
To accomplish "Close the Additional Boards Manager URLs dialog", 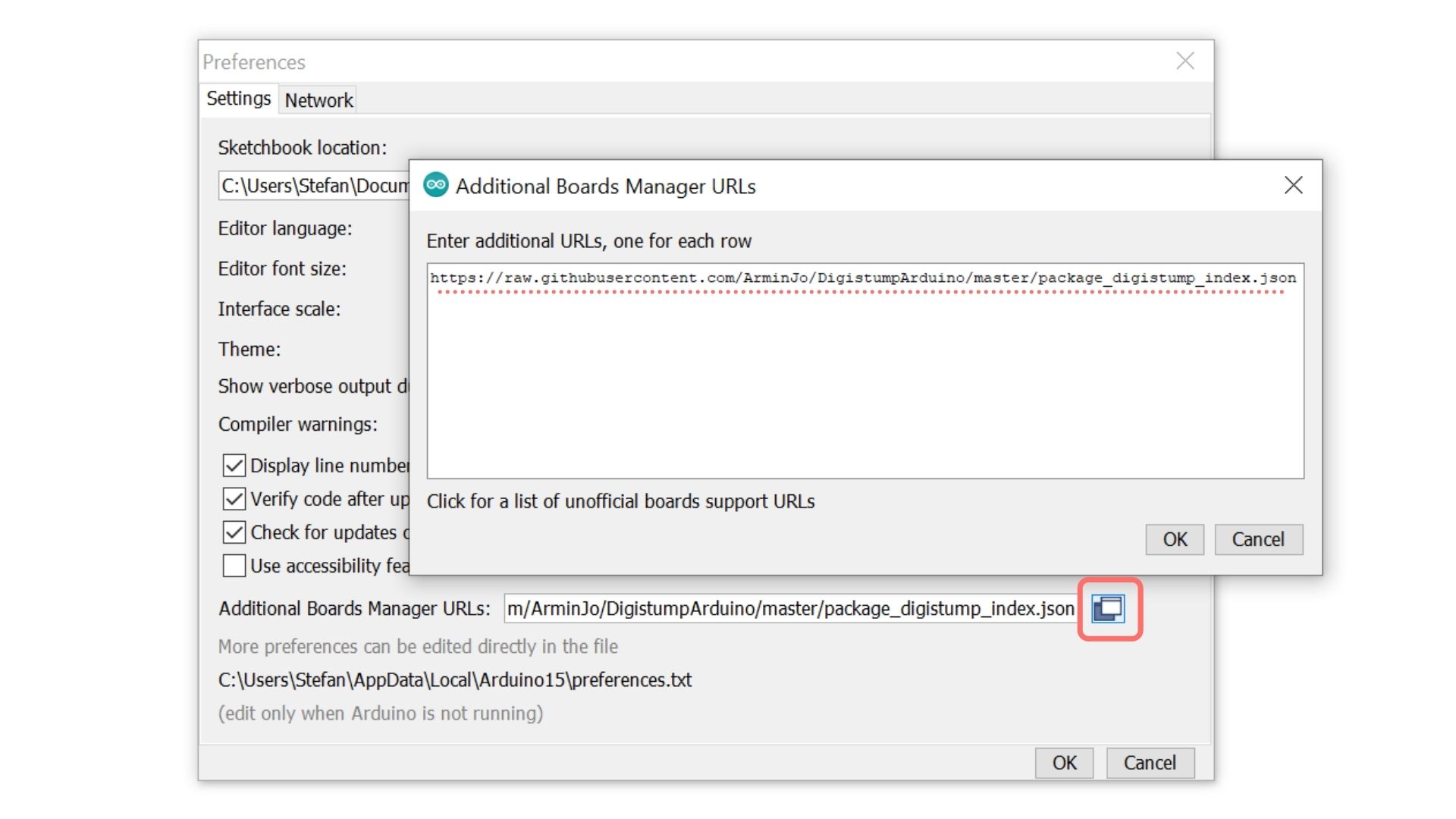I will pyautogui.click(x=1294, y=185).
